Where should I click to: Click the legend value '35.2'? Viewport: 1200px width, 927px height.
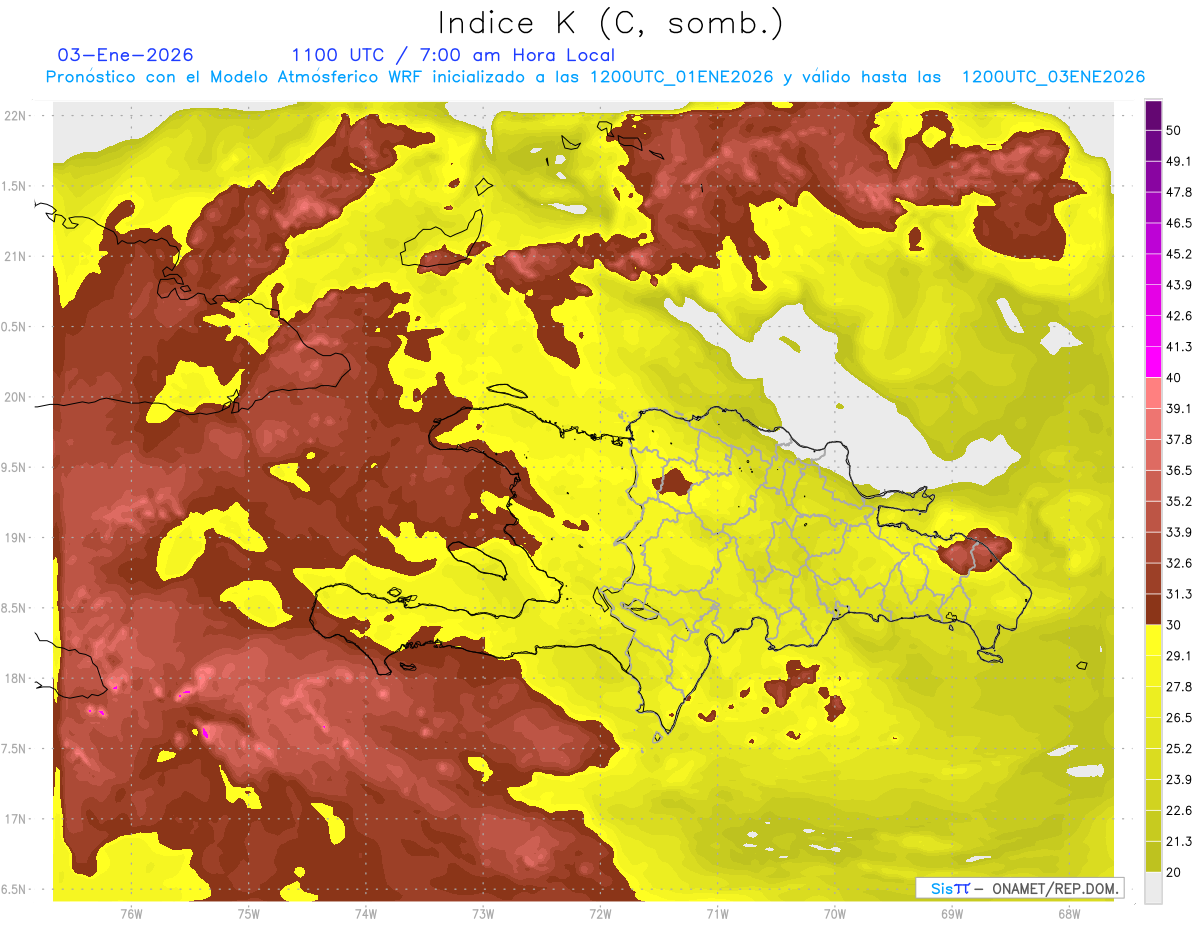[1178, 501]
